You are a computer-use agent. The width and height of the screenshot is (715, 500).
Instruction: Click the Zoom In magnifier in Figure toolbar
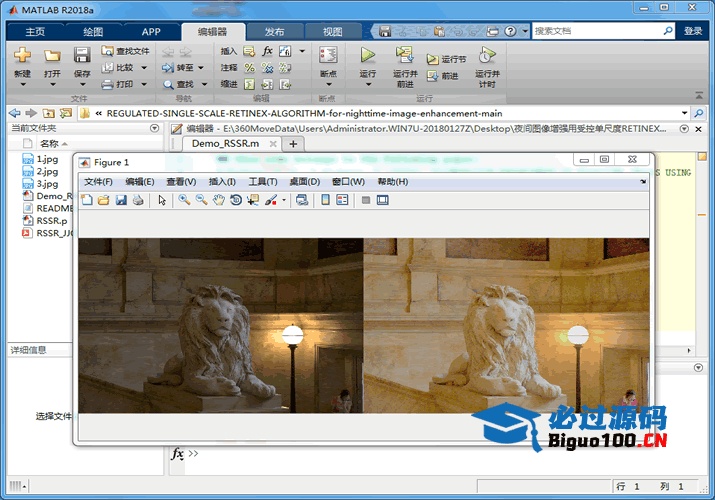click(184, 200)
